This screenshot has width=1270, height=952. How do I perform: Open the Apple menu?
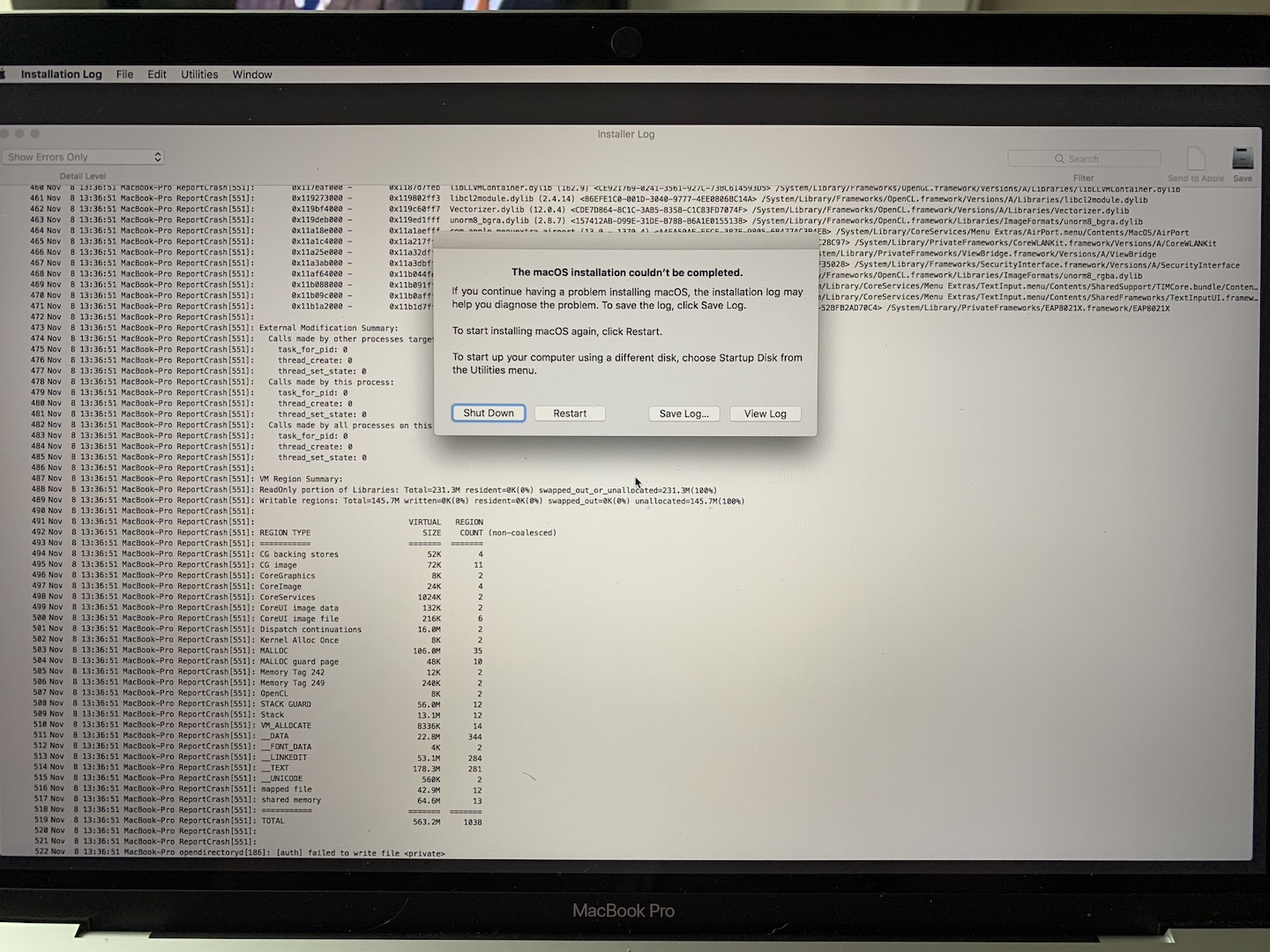point(2,74)
